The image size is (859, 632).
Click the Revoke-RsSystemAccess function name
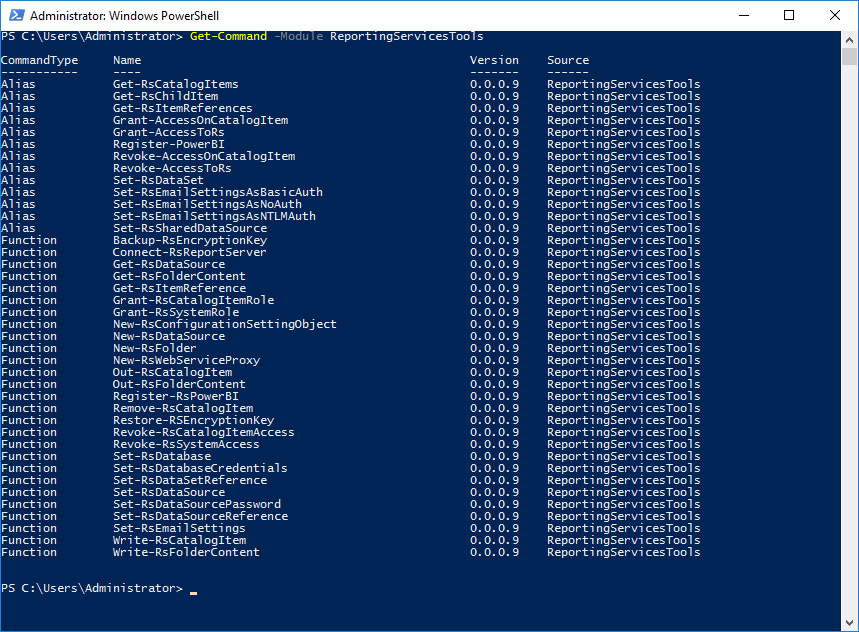click(x=186, y=445)
